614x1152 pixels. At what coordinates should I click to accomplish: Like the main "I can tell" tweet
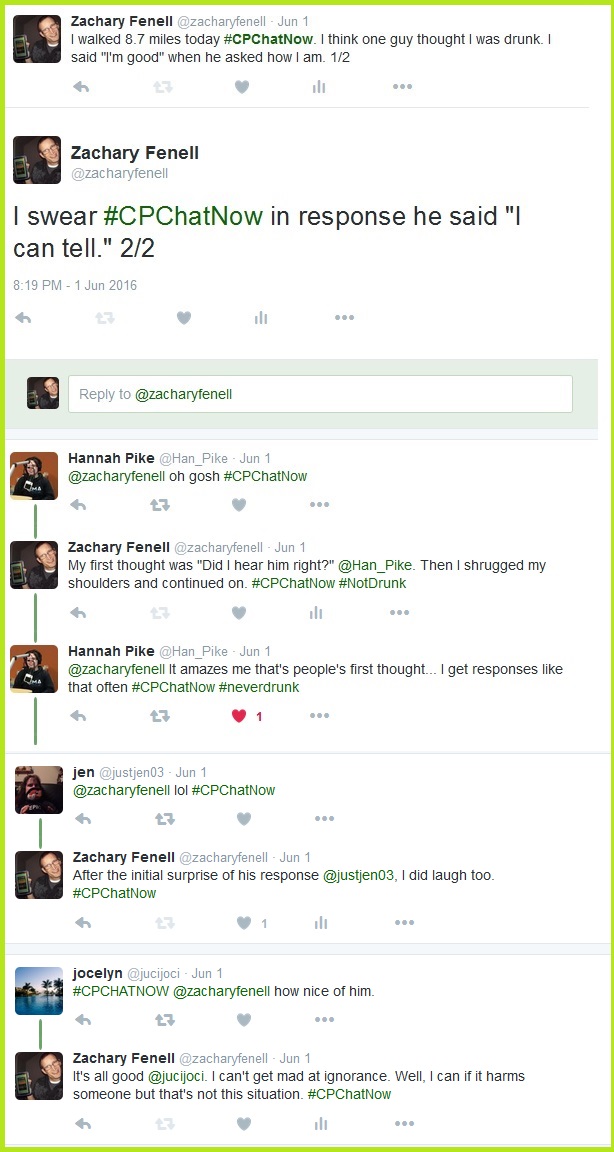click(184, 318)
